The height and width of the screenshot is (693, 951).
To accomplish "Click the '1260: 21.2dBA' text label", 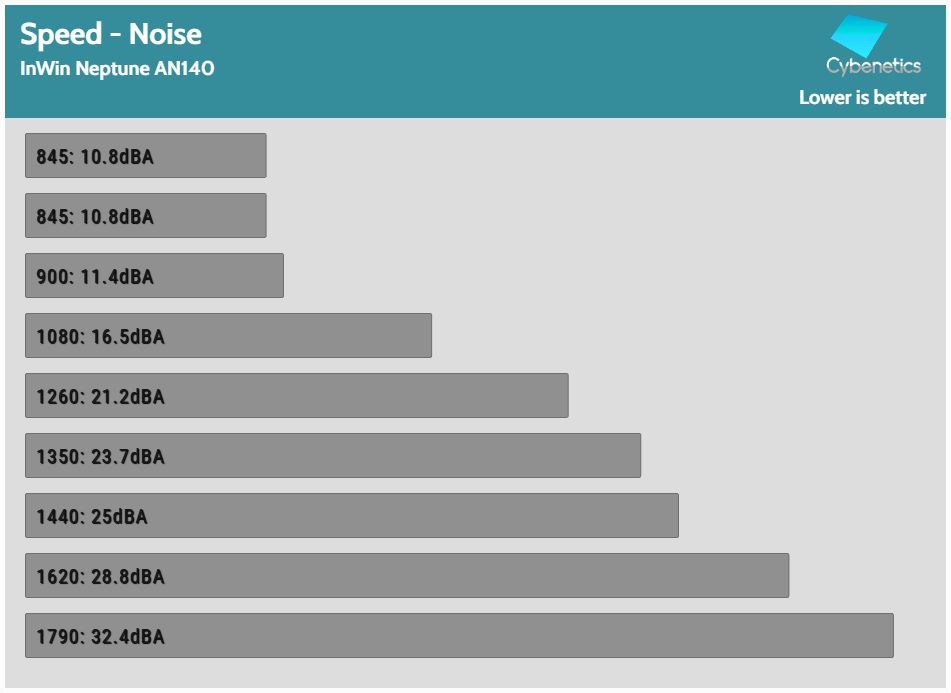I will 100,397.
